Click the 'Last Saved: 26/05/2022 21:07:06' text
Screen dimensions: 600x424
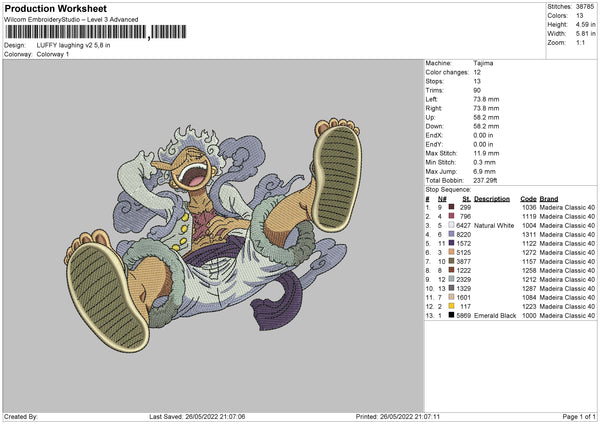pos(197,416)
